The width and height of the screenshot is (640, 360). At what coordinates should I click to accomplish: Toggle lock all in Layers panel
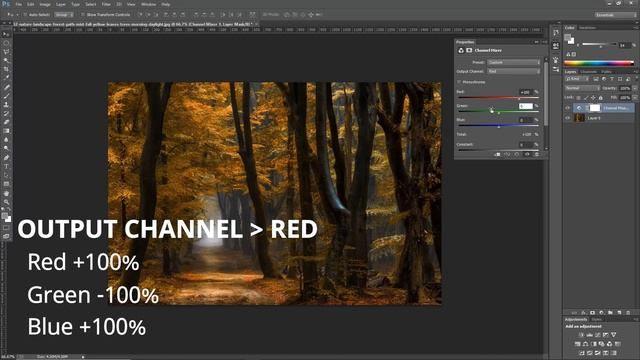pos(600,98)
